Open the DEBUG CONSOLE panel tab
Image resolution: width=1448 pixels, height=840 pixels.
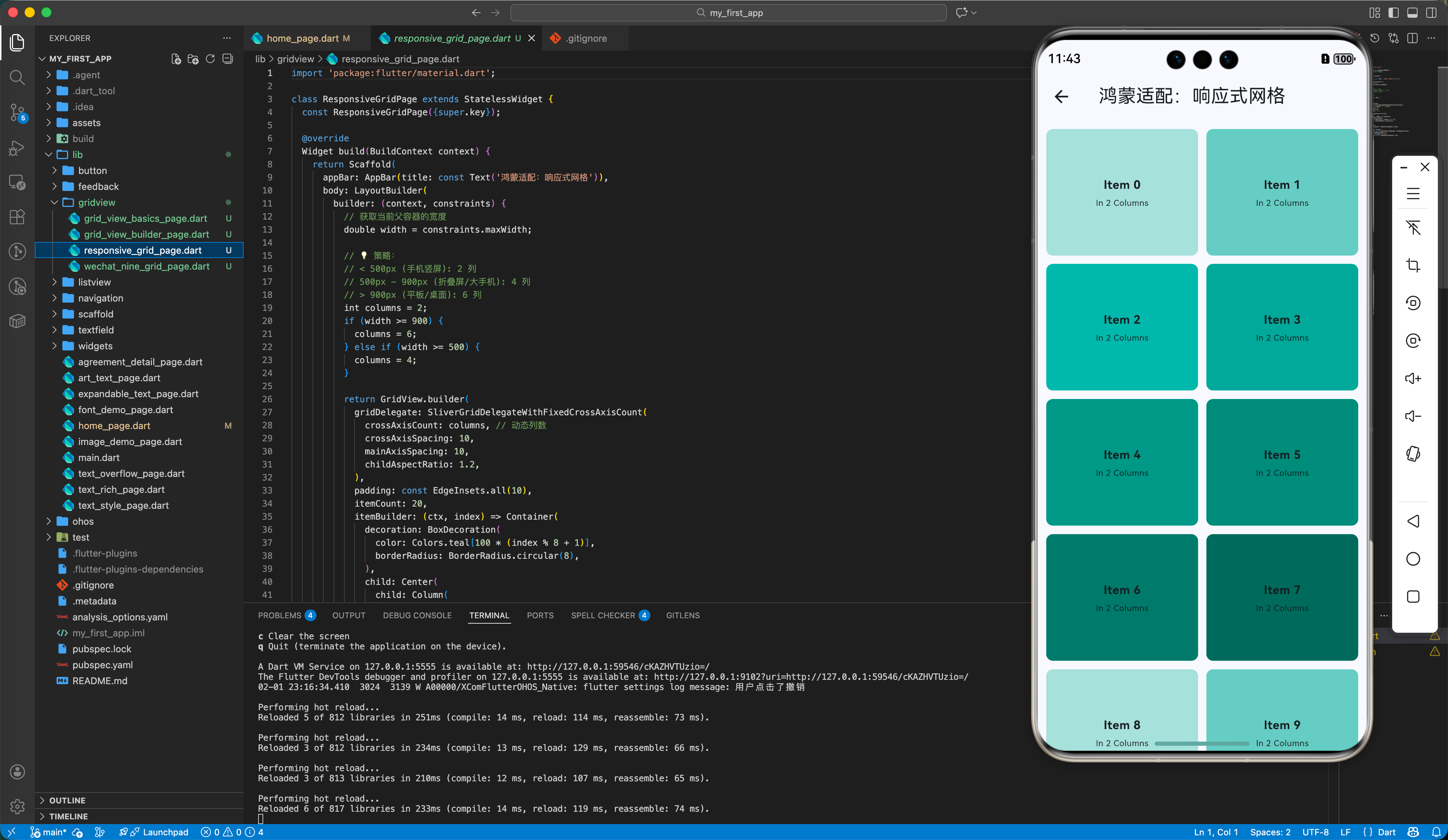coord(417,615)
